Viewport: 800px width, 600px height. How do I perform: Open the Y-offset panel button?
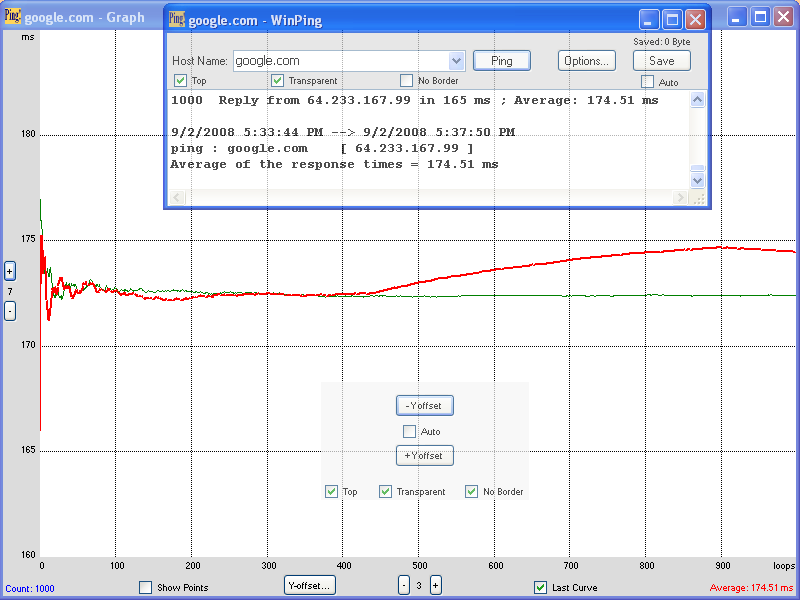click(310, 586)
